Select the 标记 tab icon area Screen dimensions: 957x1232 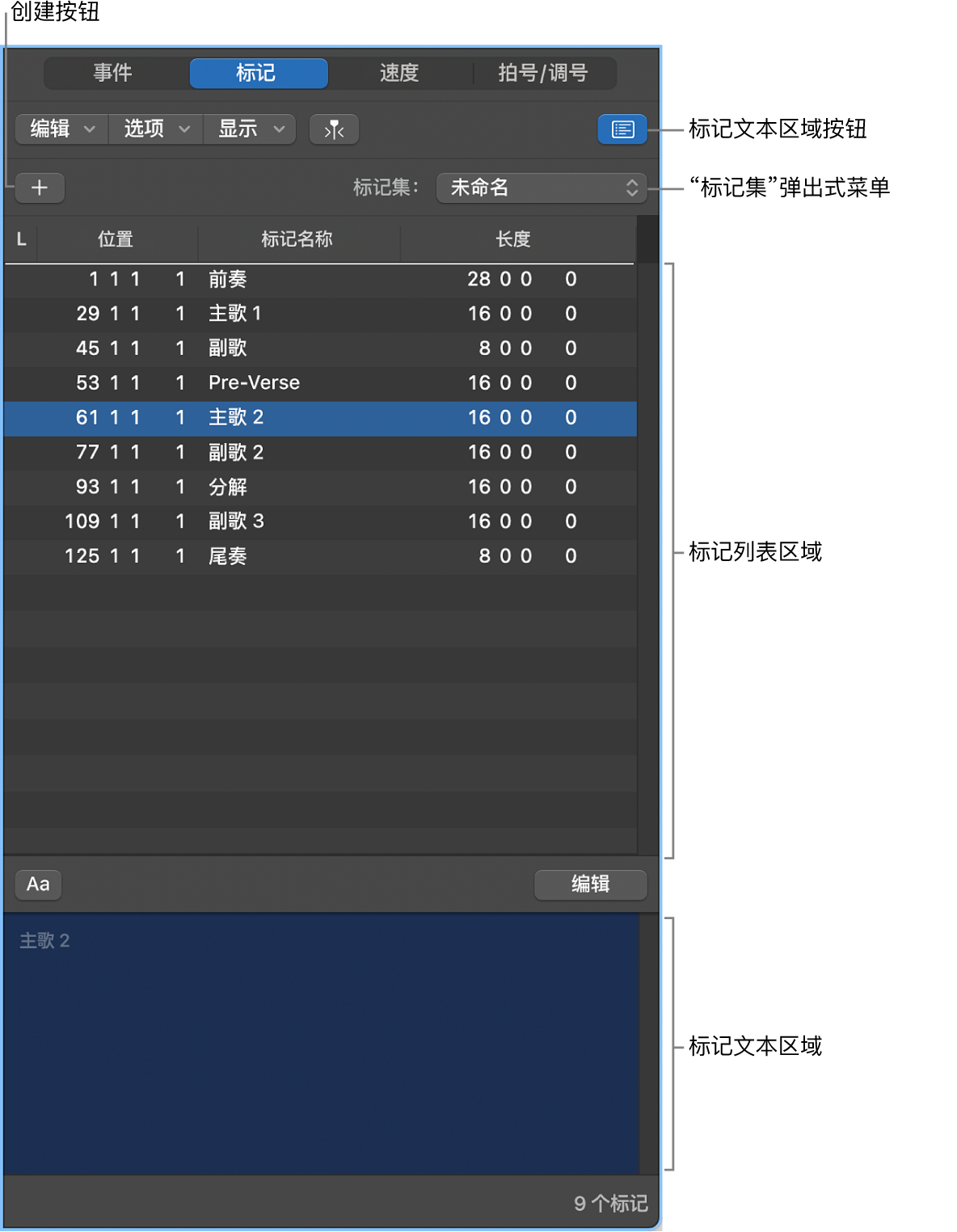point(259,73)
